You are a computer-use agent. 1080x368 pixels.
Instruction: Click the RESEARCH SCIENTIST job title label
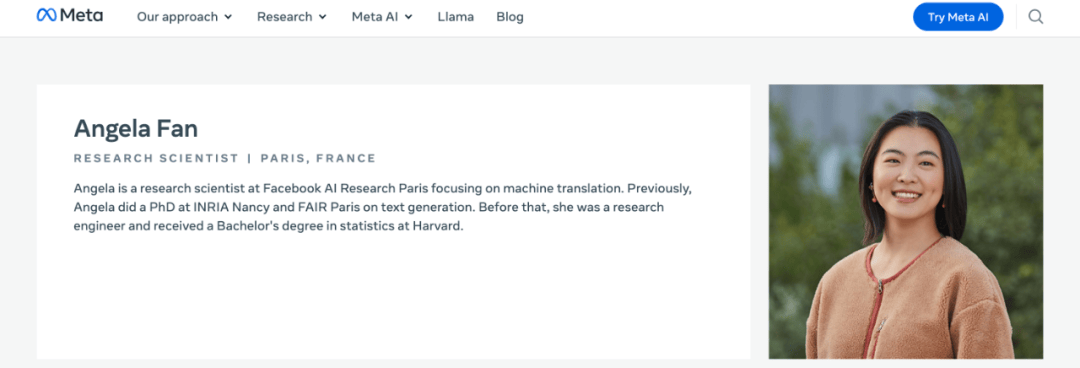[x=156, y=159]
